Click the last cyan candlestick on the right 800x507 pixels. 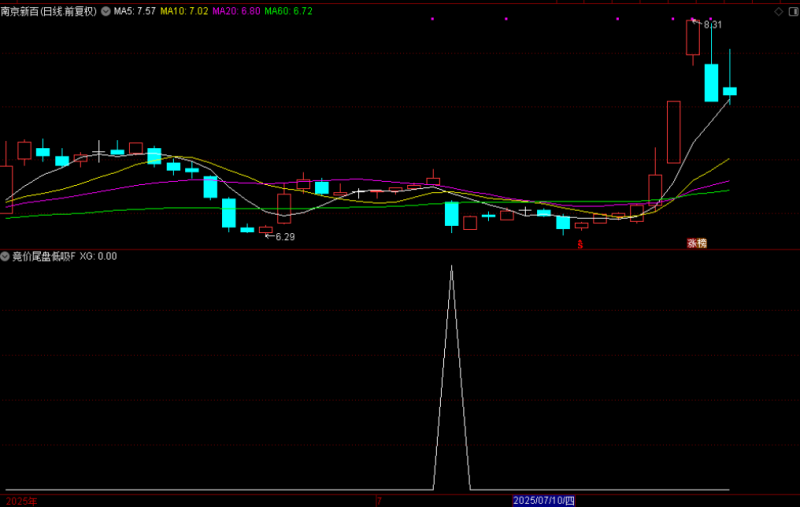[730, 91]
